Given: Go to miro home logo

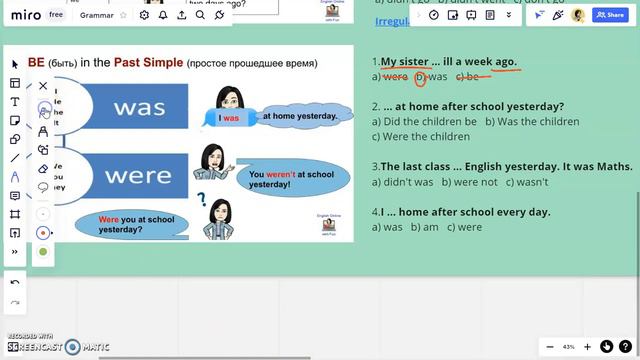Looking at the screenshot, I should coord(26,16).
